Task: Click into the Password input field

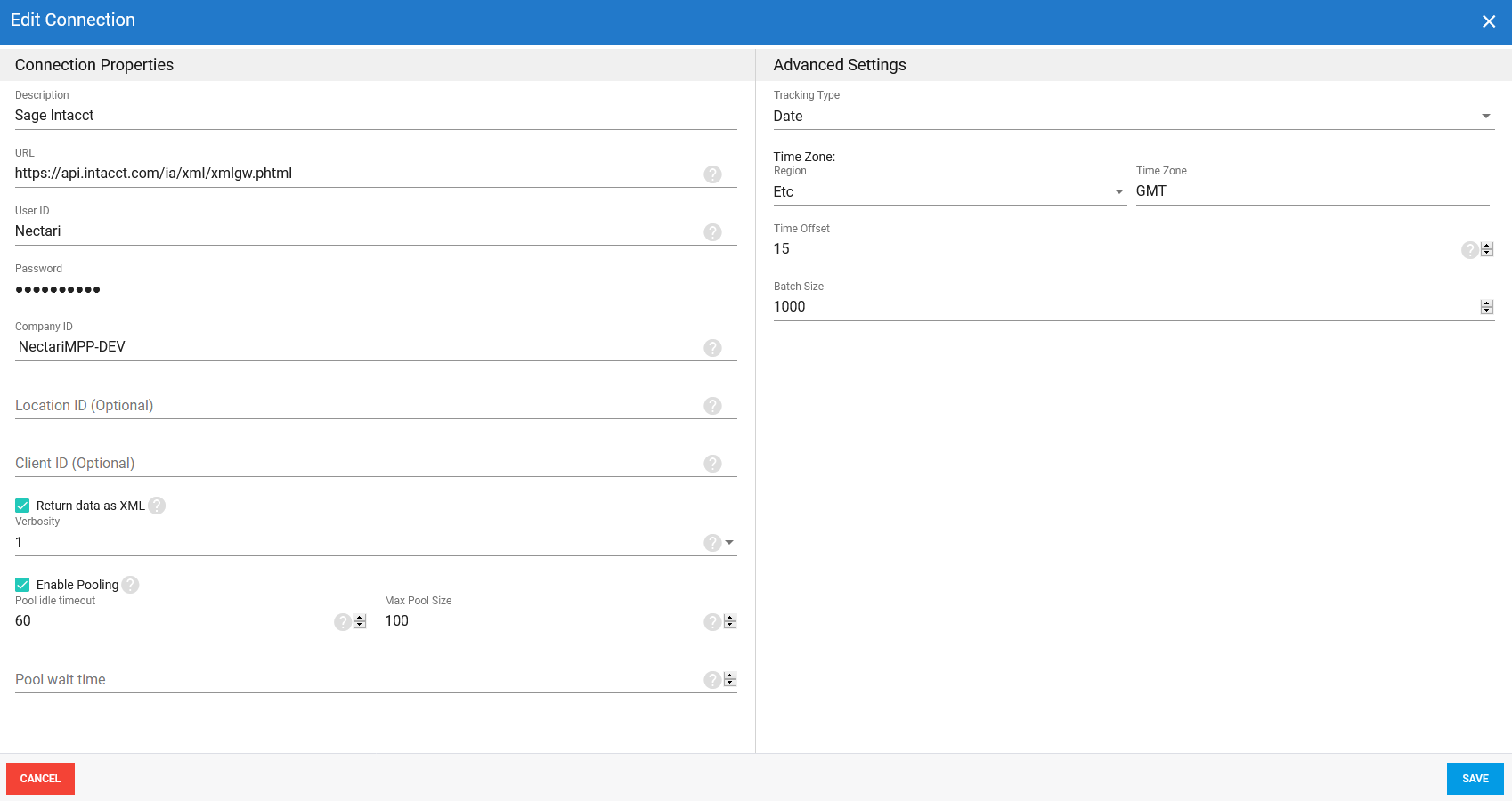Action: (x=356, y=289)
